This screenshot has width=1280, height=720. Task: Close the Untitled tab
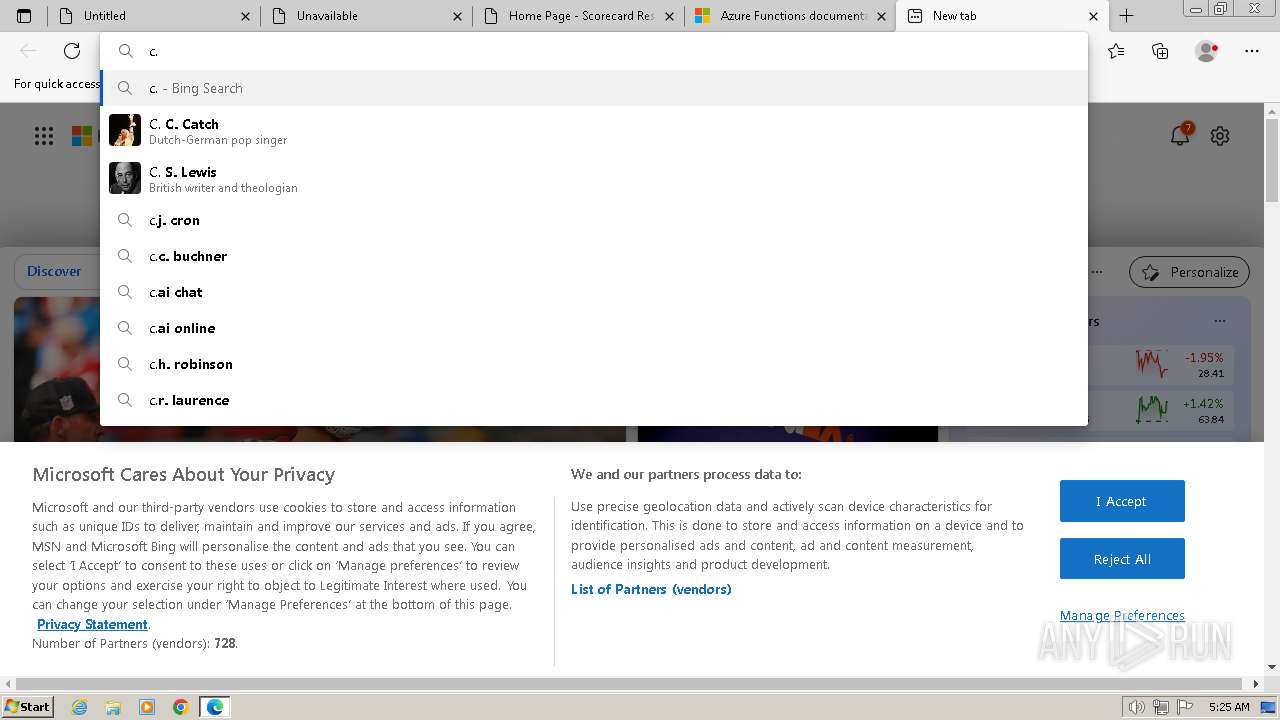tap(246, 16)
